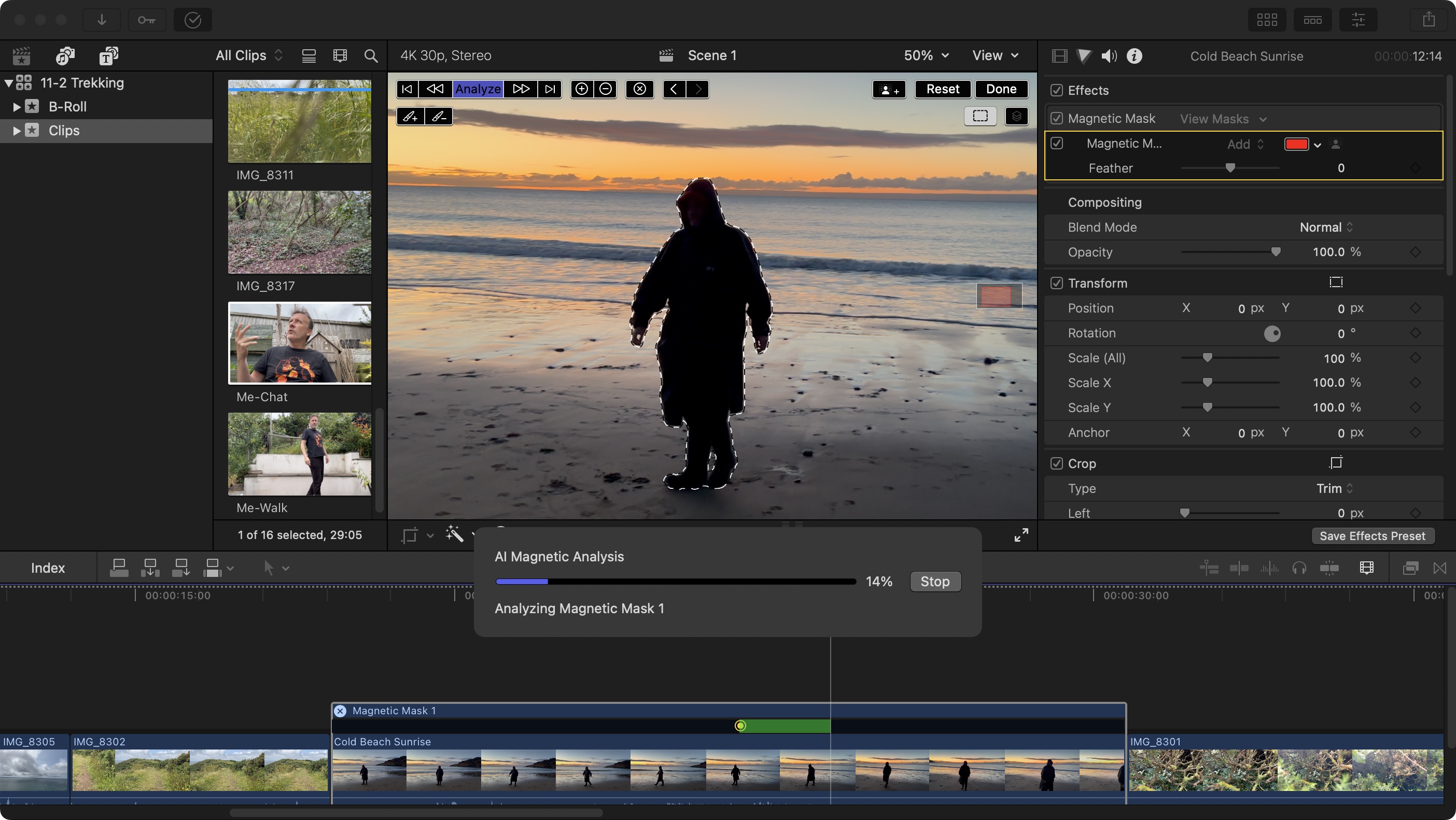Open the Blend Mode dropdown showing Normal
Viewport: 1456px width, 820px height.
[1325, 227]
